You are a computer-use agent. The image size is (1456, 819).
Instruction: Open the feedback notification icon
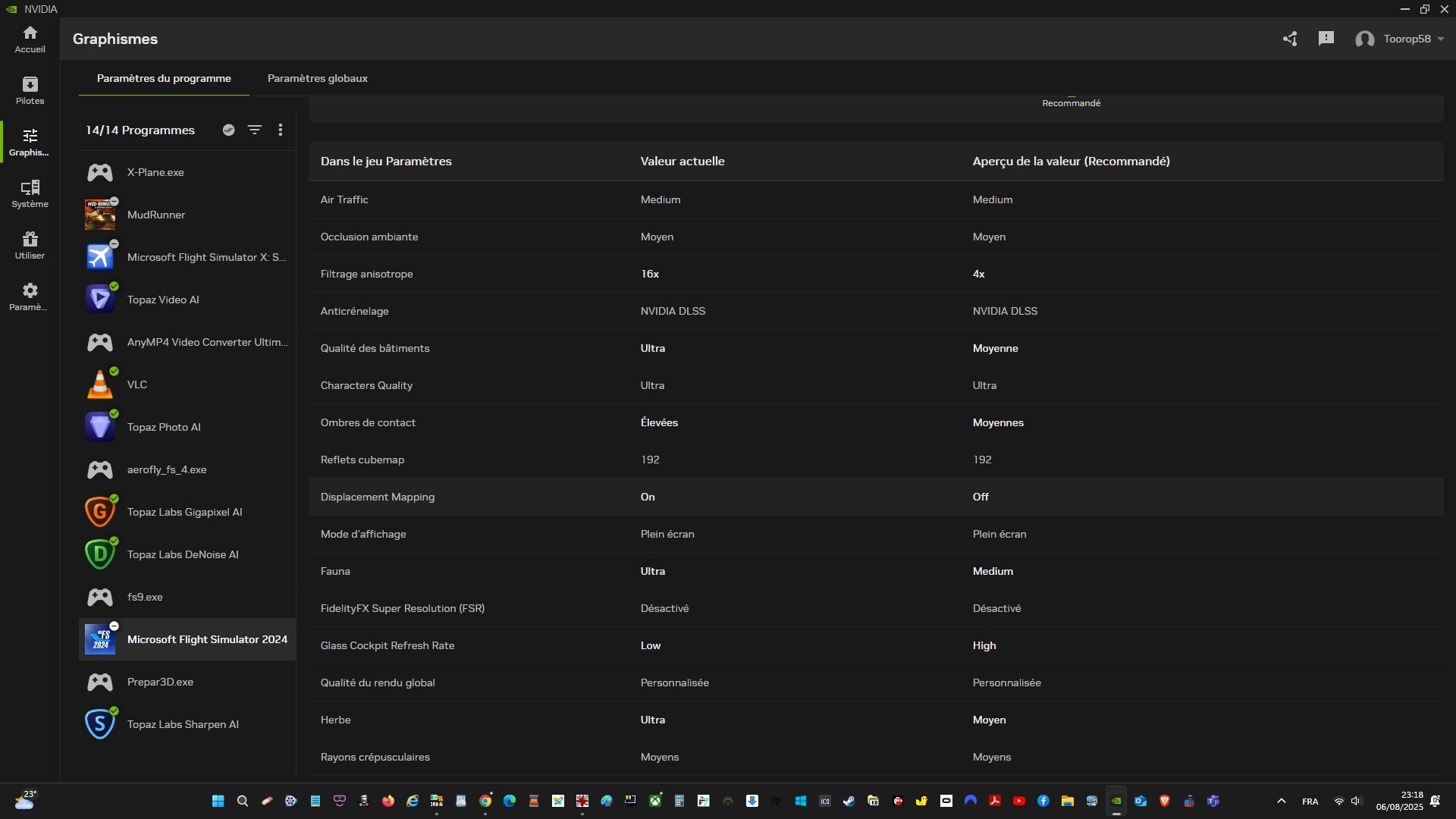(1326, 39)
